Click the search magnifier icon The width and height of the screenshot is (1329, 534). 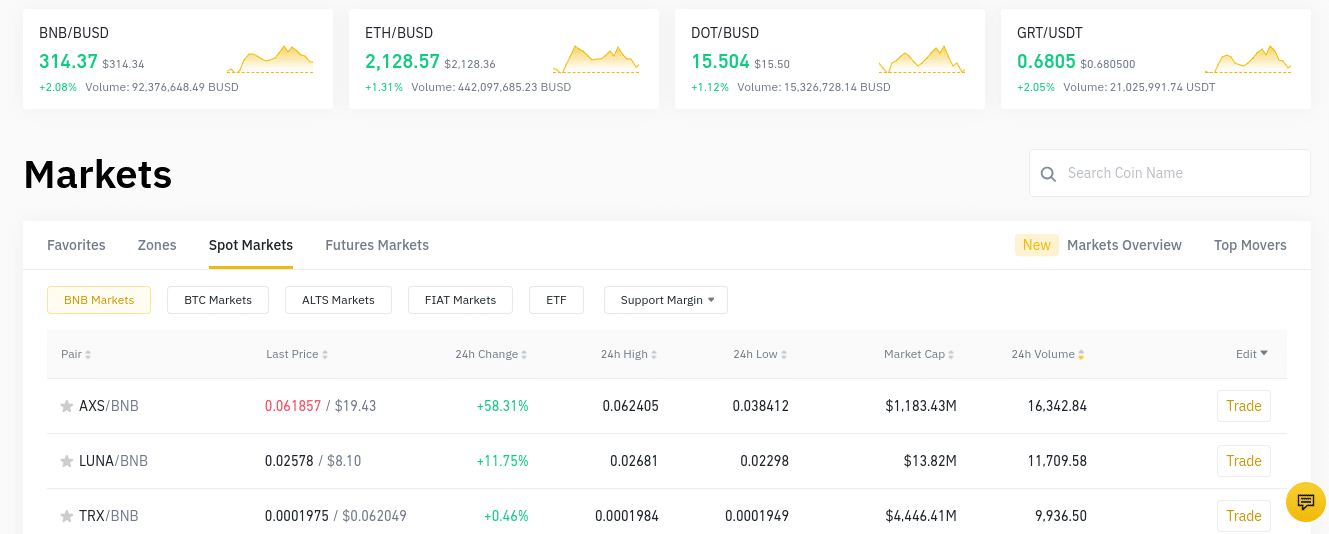click(1048, 174)
